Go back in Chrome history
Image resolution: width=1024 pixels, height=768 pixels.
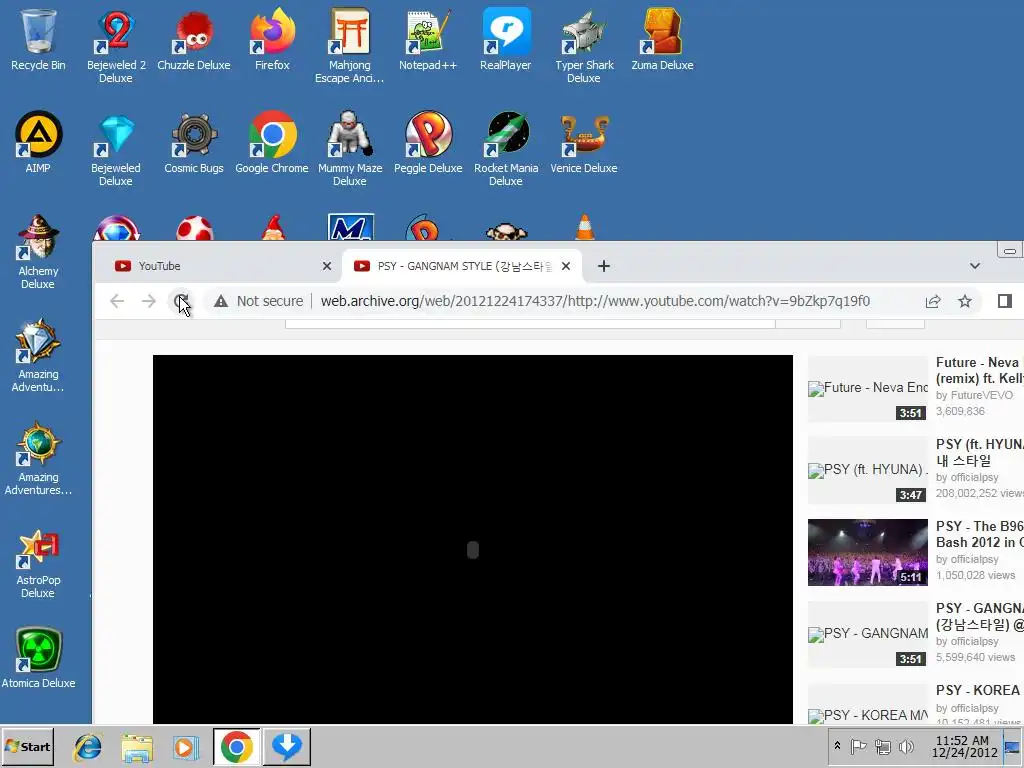tap(117, 301)
